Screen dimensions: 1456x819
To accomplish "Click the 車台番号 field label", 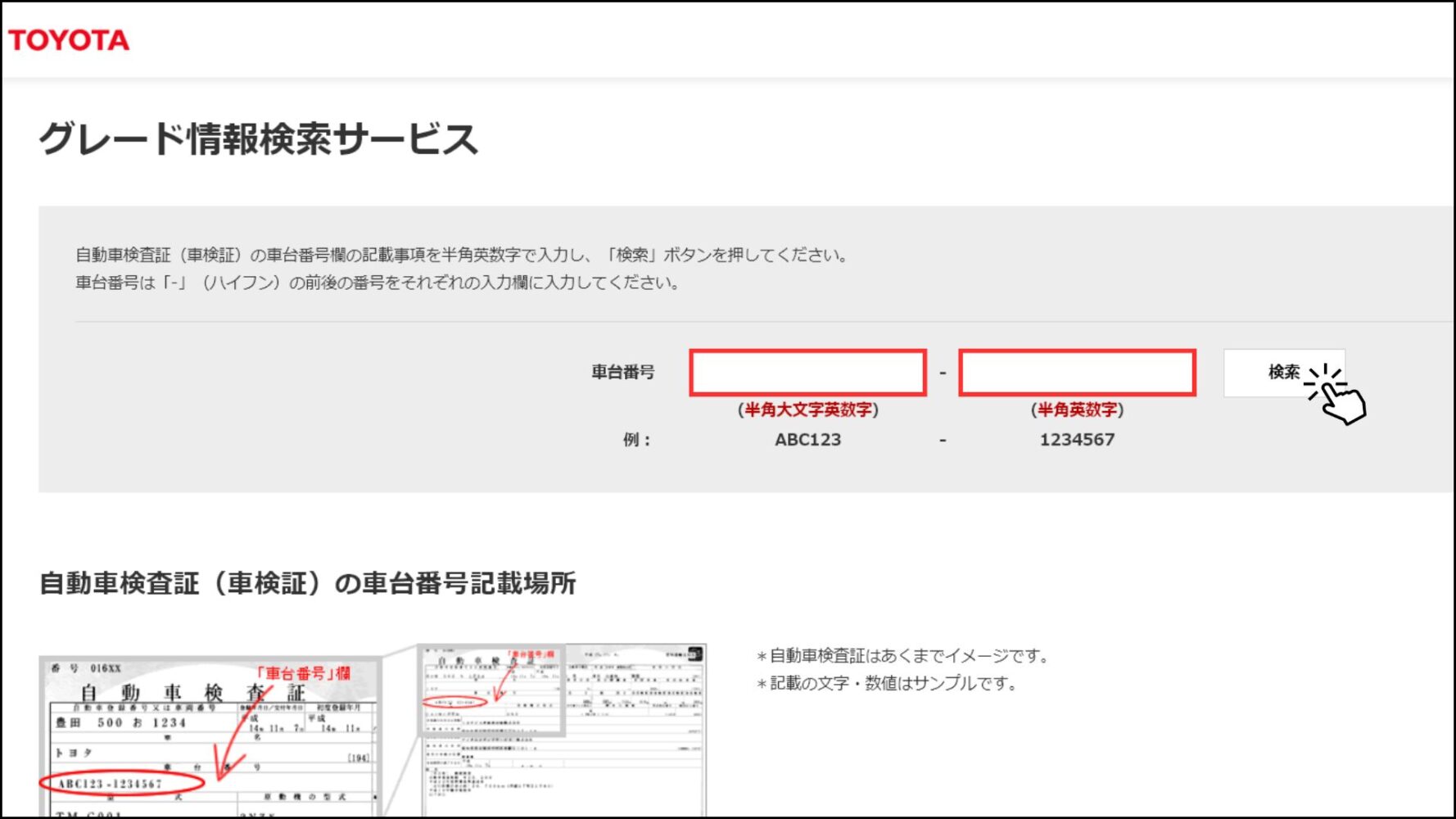I will pyautogui.click(x=623, y=372).
